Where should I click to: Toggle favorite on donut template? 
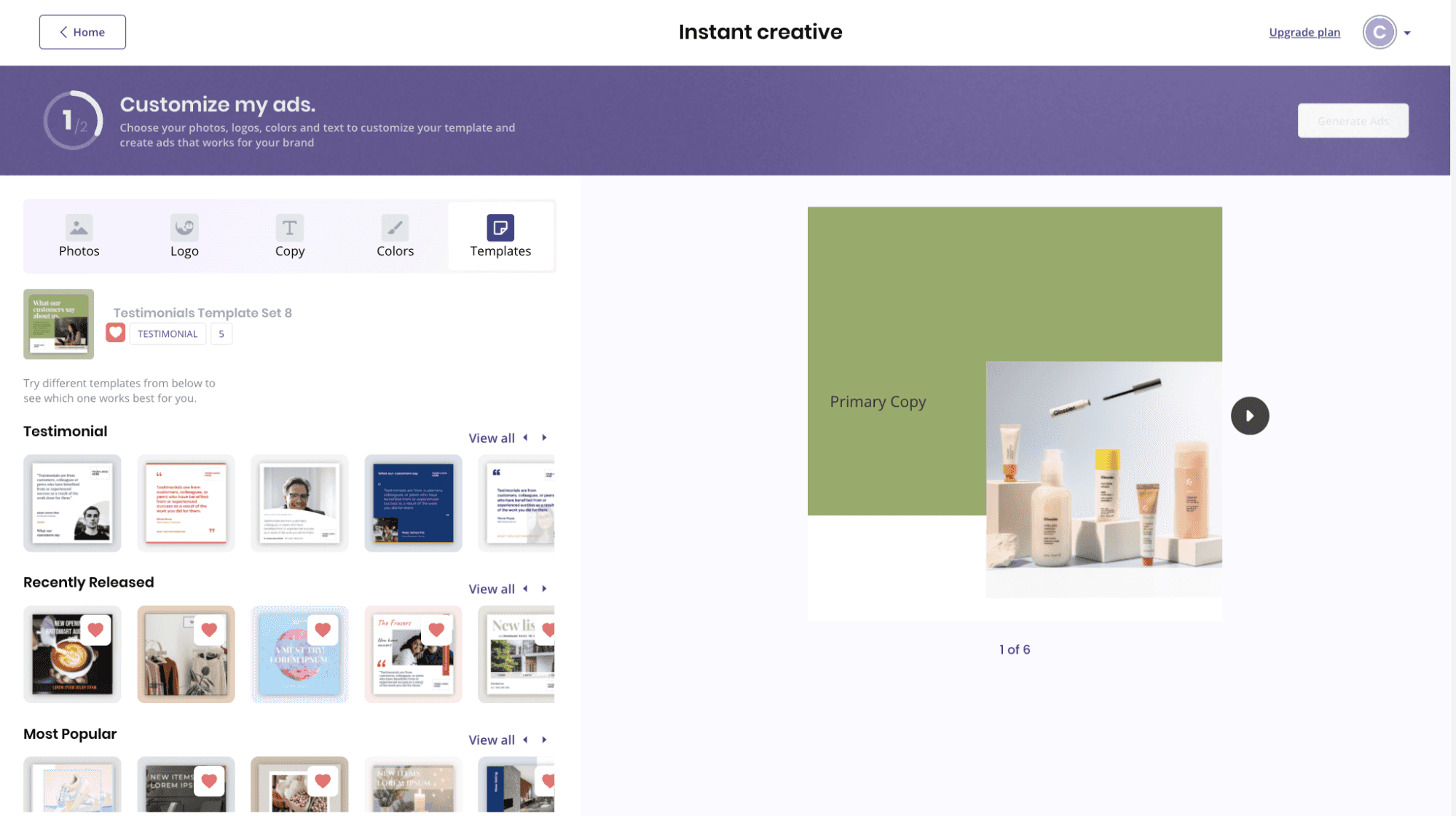click(323, 629)
